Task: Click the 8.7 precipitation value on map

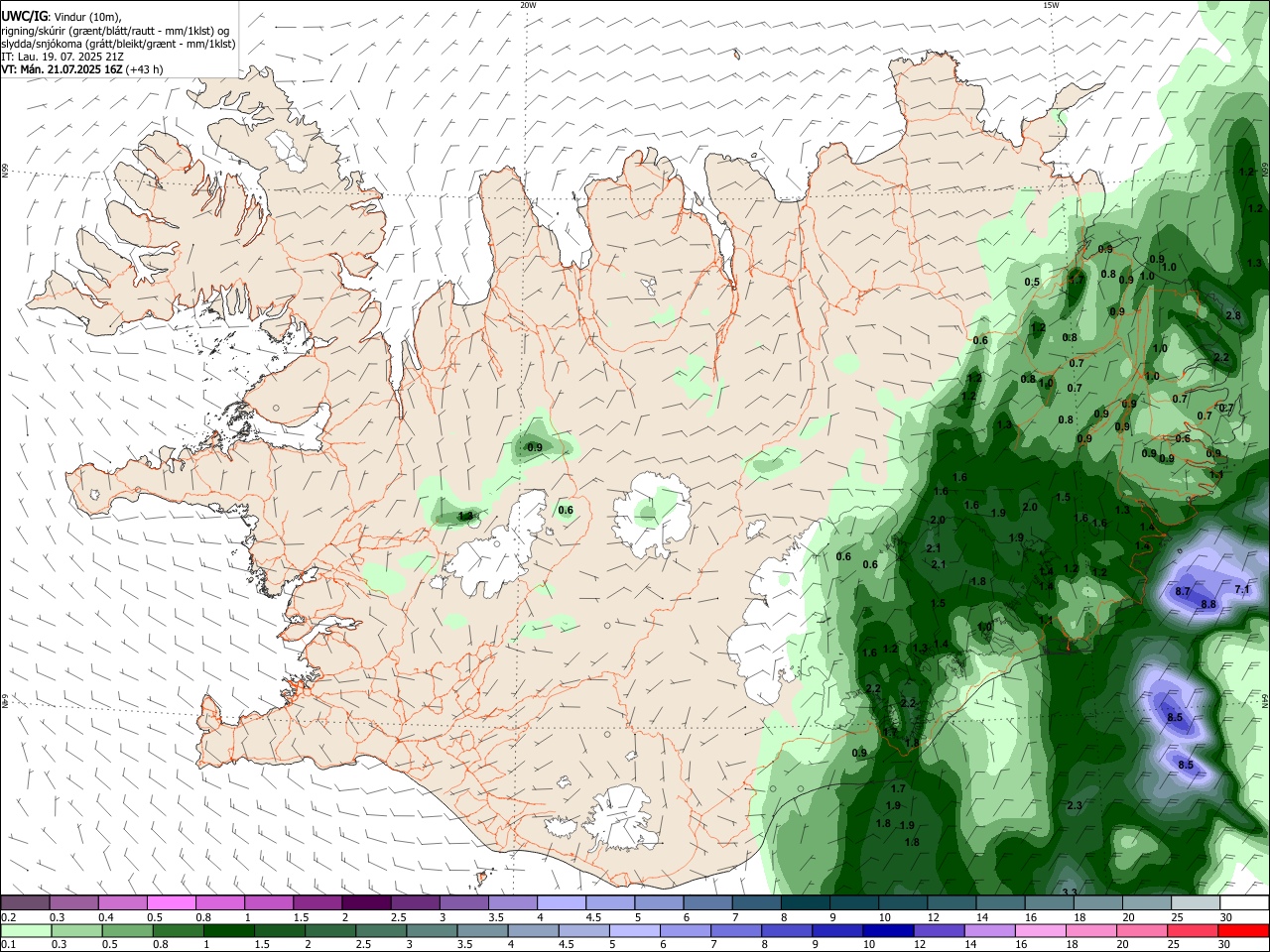Action: (1183, 591)
